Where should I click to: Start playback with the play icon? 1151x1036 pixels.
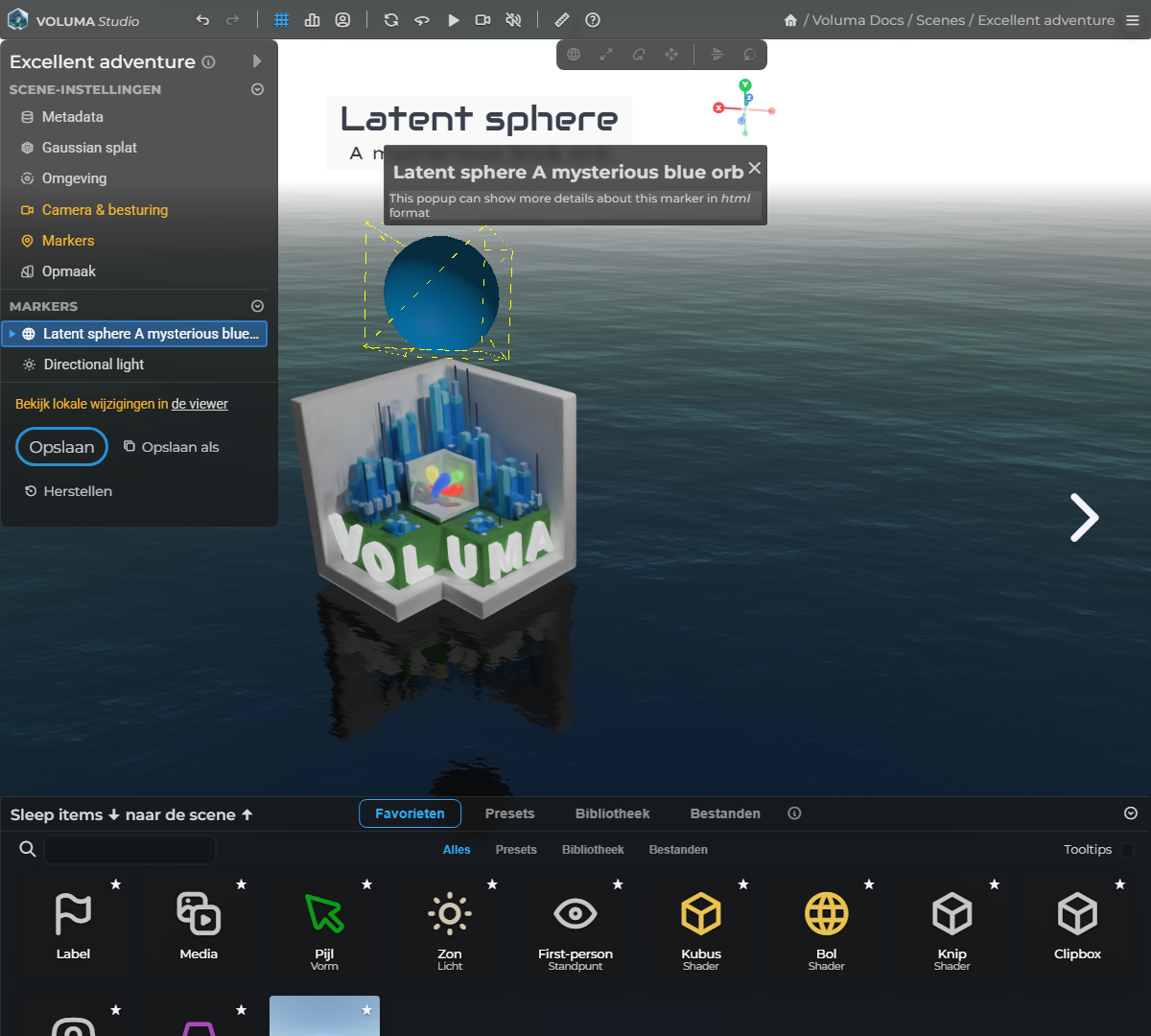[454, 20]
